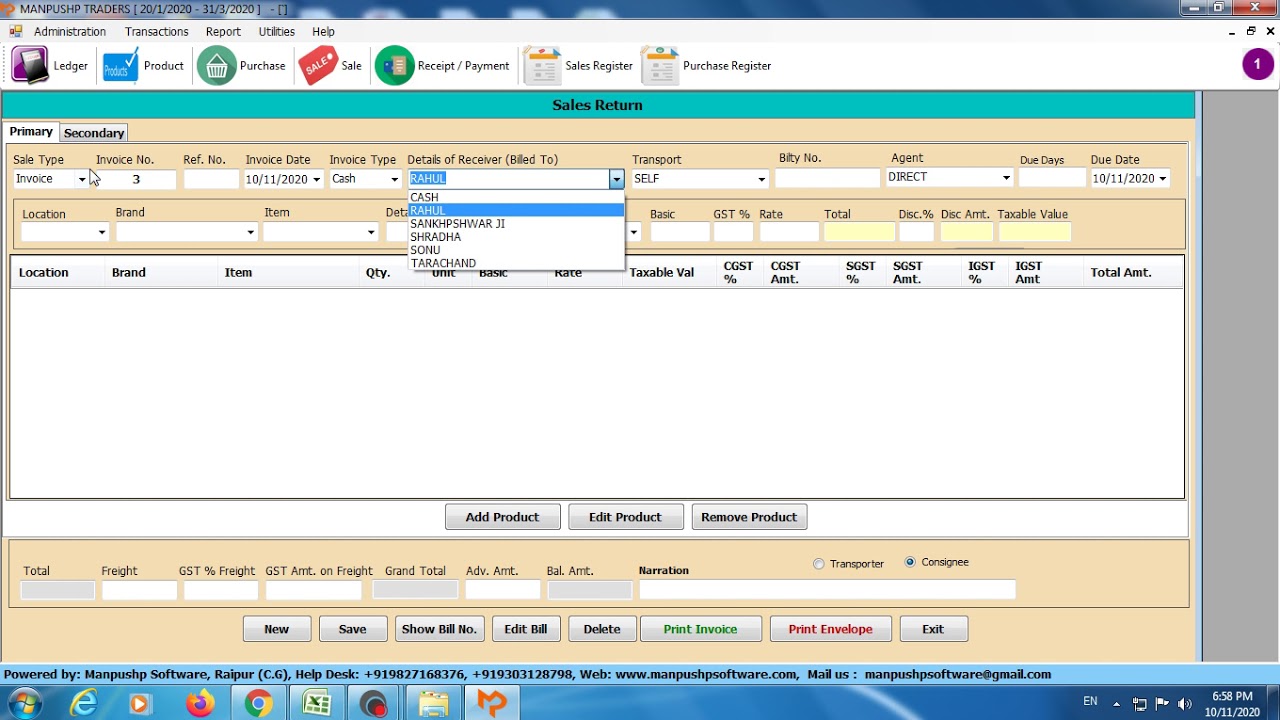Open the Help menu
This screenshot has width=1280, height=720.
323,32
